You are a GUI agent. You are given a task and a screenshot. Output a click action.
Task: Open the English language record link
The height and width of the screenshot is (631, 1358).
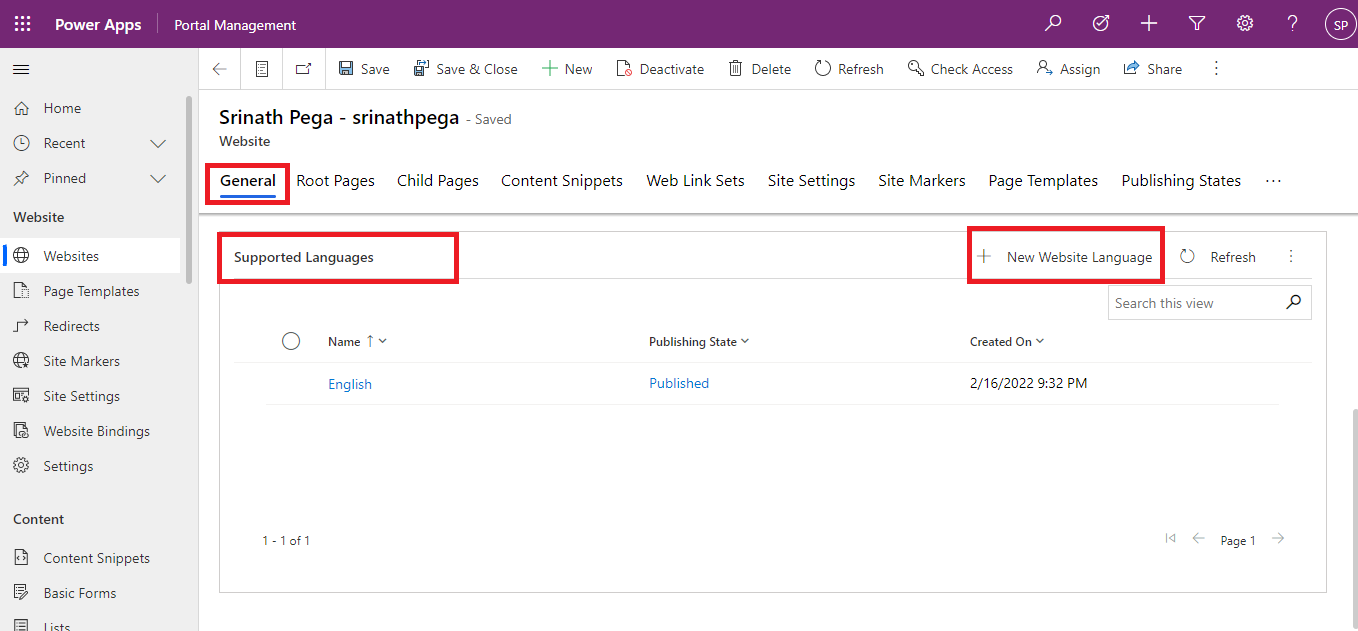350,384
